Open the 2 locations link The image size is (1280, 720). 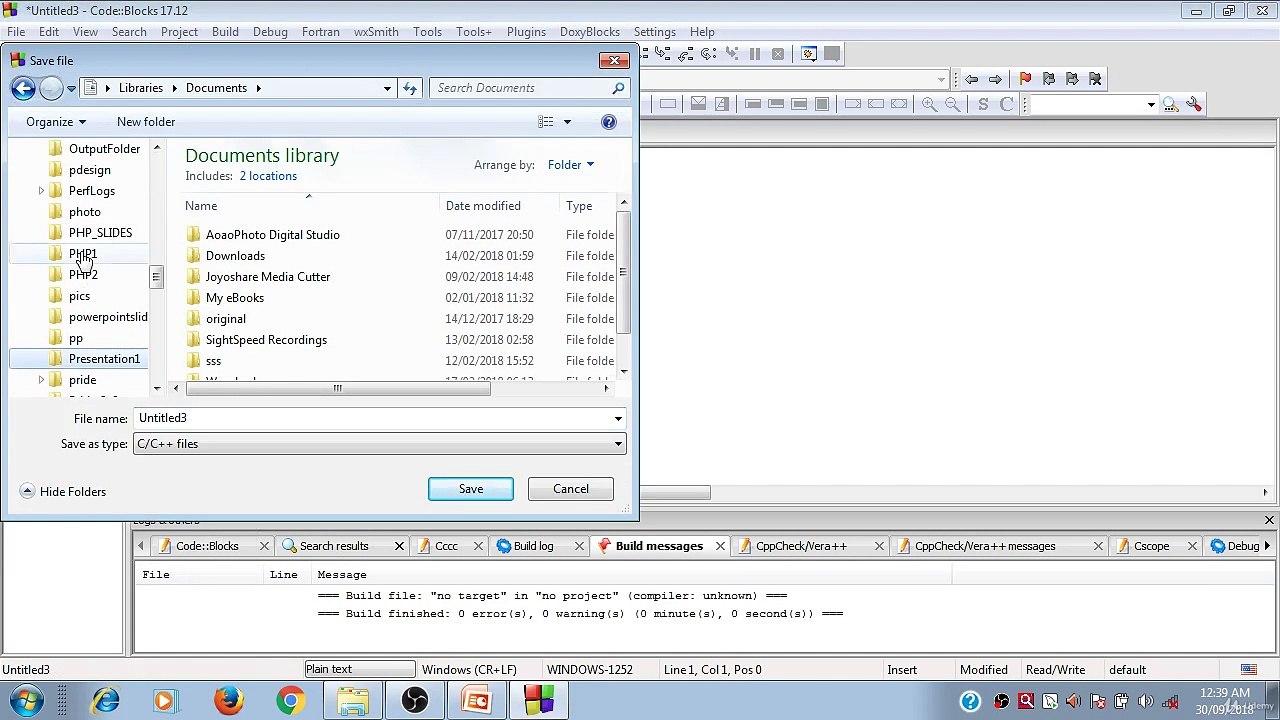(268, 176)
